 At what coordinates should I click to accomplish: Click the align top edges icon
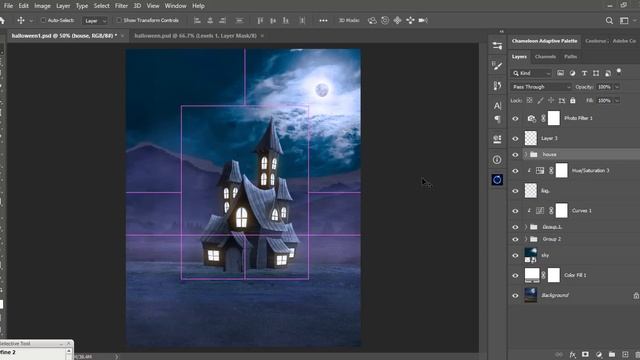tap(260, 20)
